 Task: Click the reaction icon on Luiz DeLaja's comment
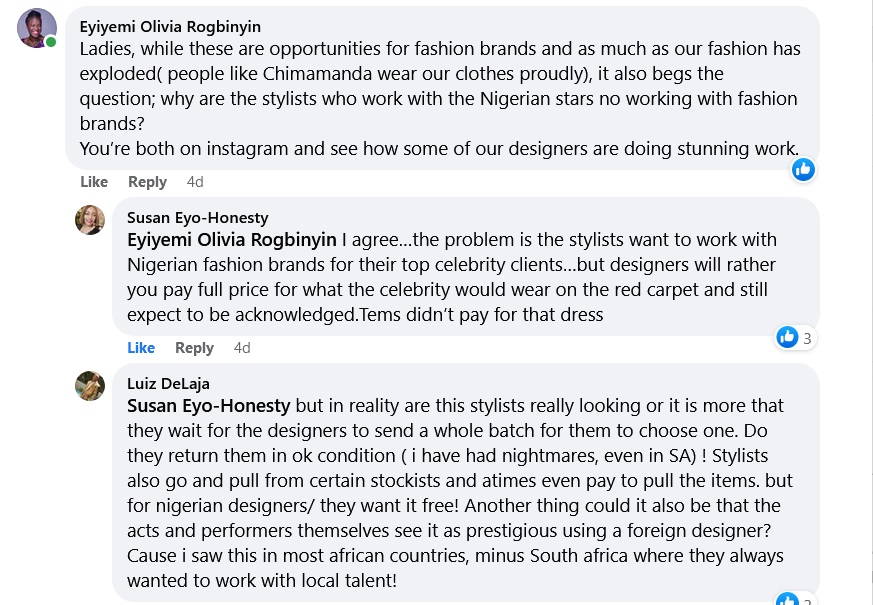pyautogui.click(x=788, y=600)
